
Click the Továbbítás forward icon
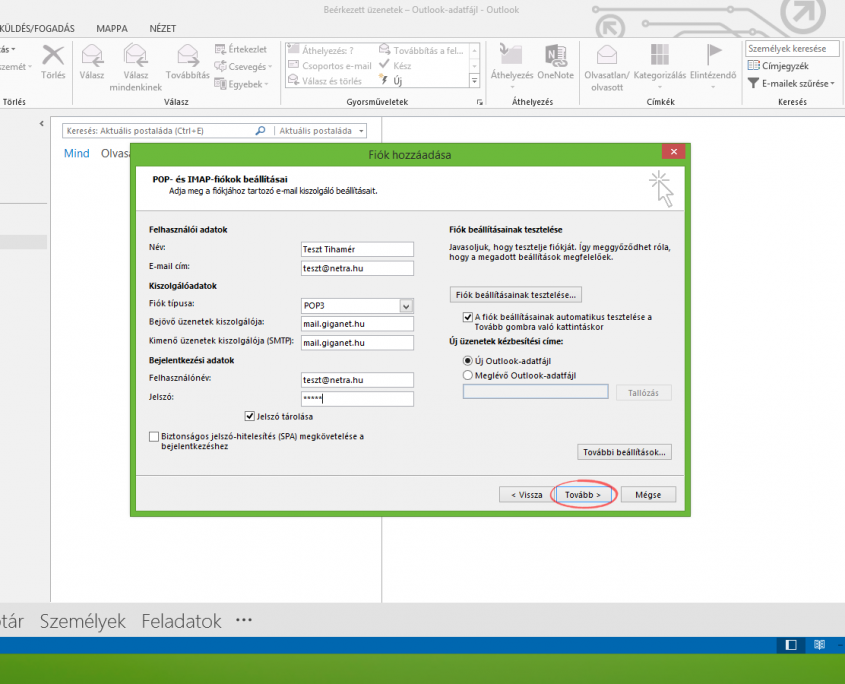coord(187,55)
